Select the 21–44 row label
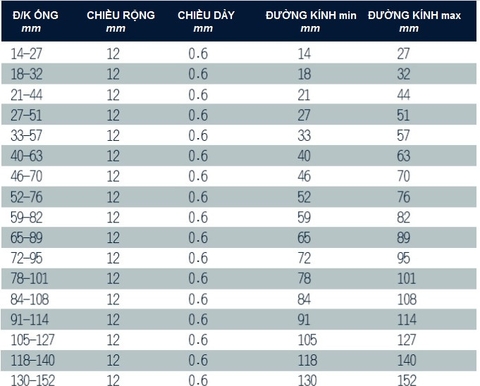 (x=26, y=95)
